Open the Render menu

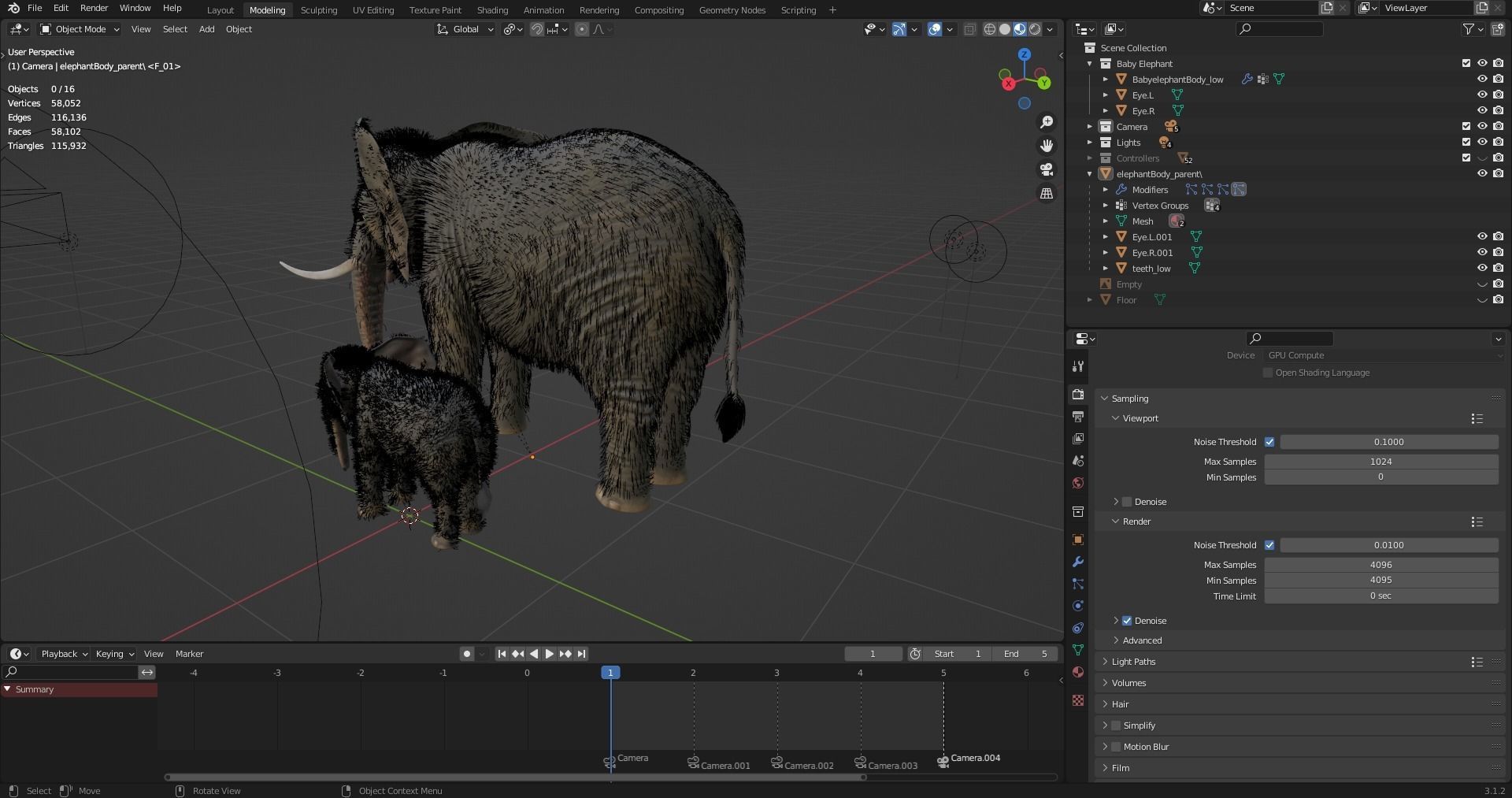[94, 8]
